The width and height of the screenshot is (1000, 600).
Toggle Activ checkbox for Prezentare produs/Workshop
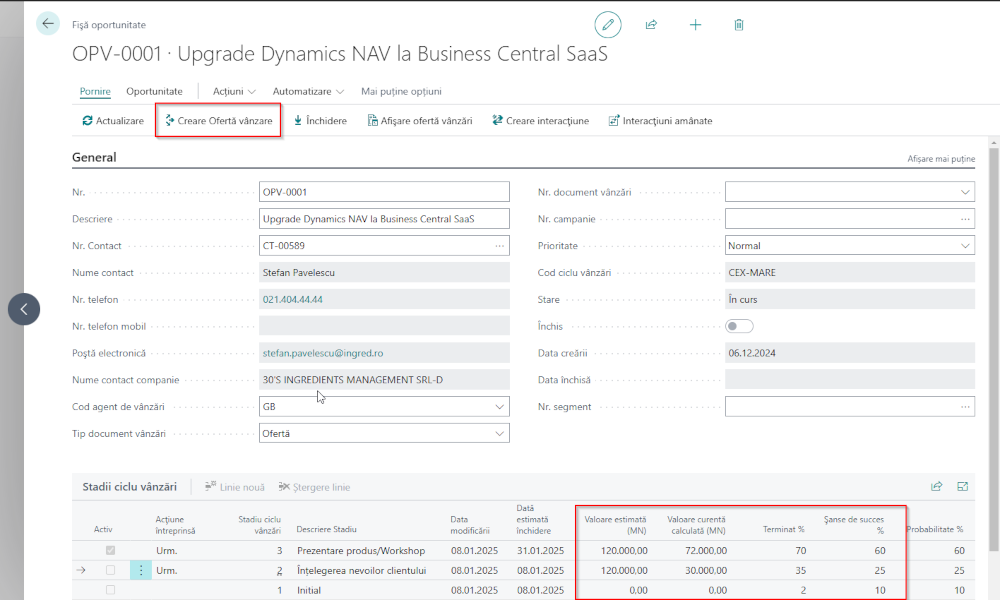point(110,550)
